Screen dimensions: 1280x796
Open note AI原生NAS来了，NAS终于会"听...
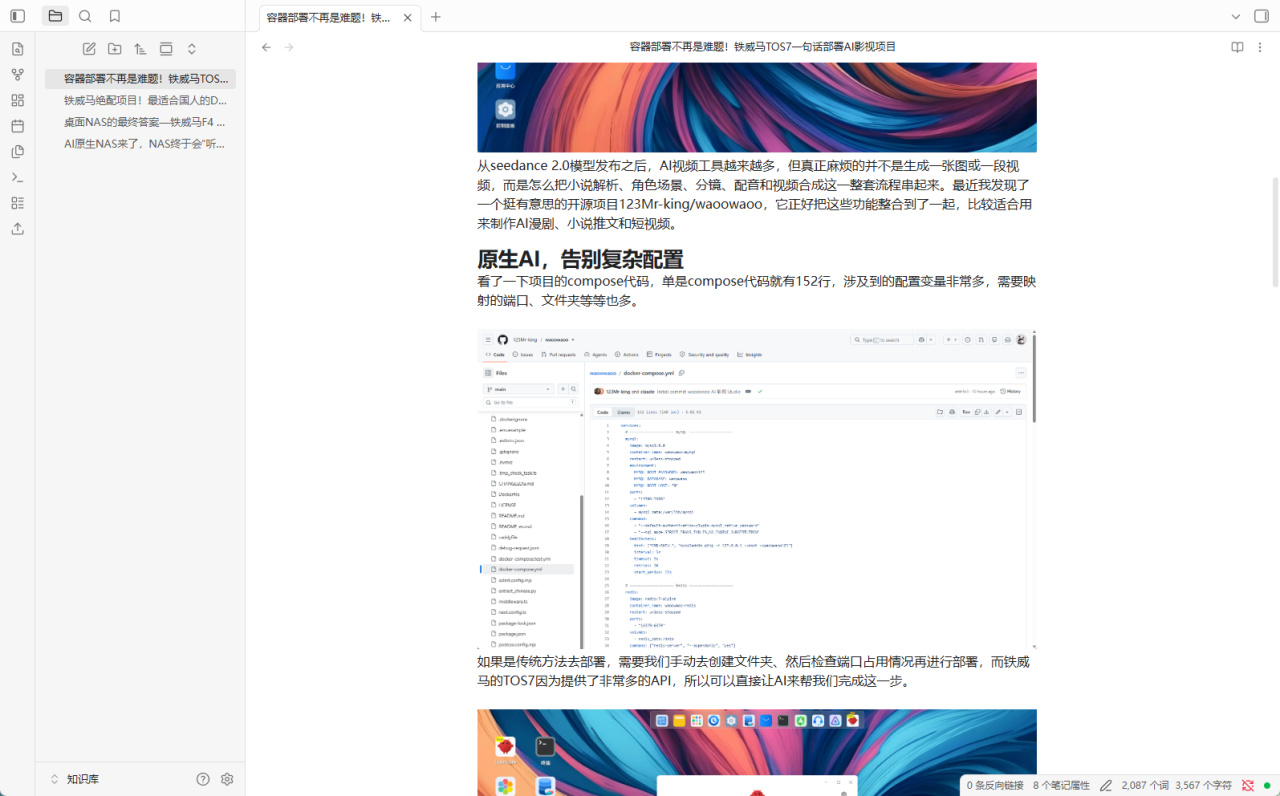[x=140, y=144]
